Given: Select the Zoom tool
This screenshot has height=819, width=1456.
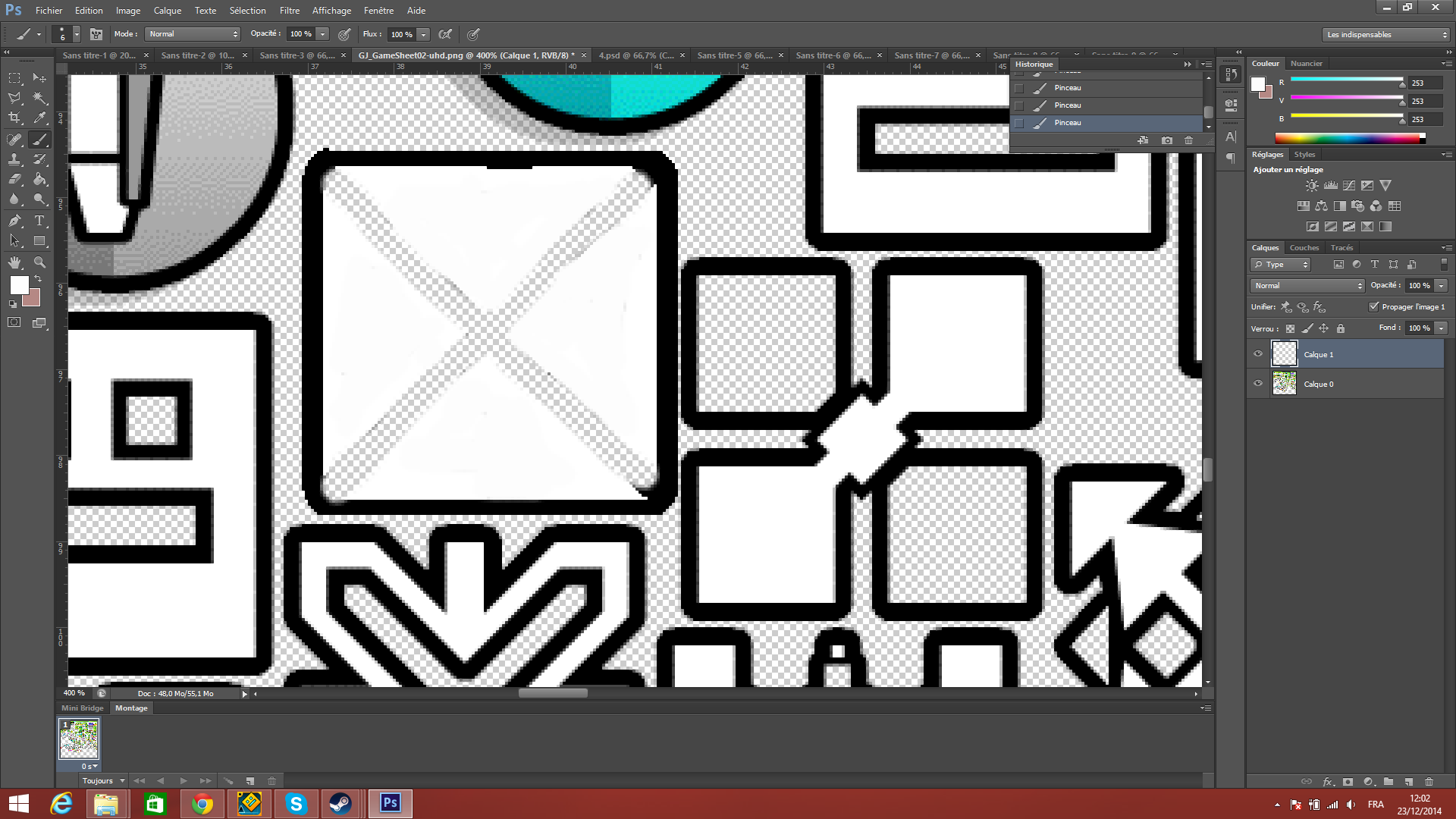Looking at the screenshot, I should coord(39,262).
